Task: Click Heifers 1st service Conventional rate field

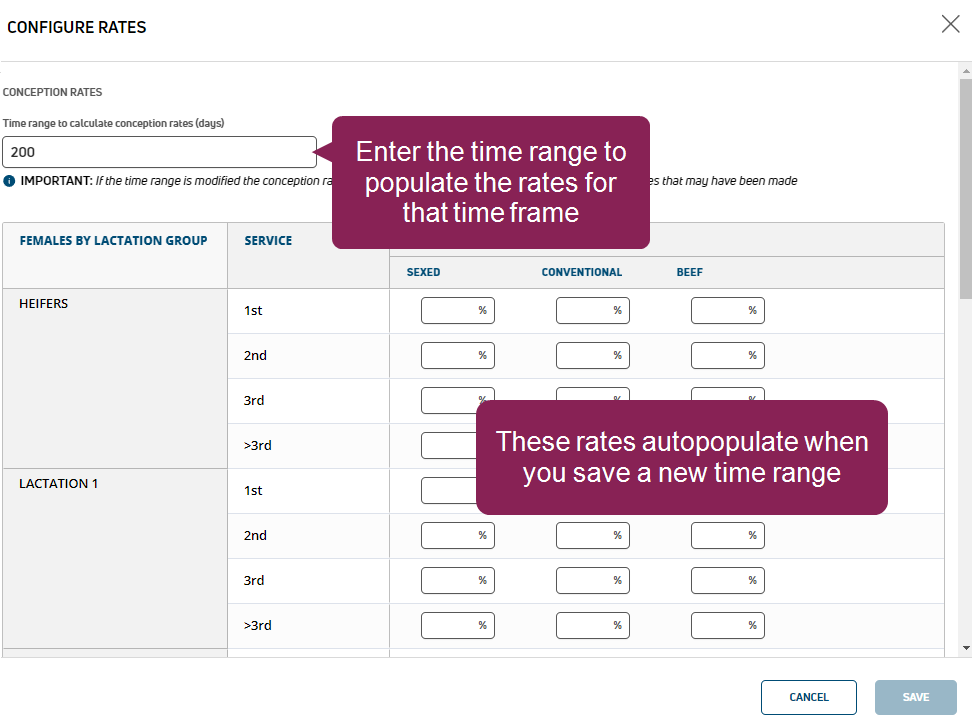Action: [x=592, y=311]
